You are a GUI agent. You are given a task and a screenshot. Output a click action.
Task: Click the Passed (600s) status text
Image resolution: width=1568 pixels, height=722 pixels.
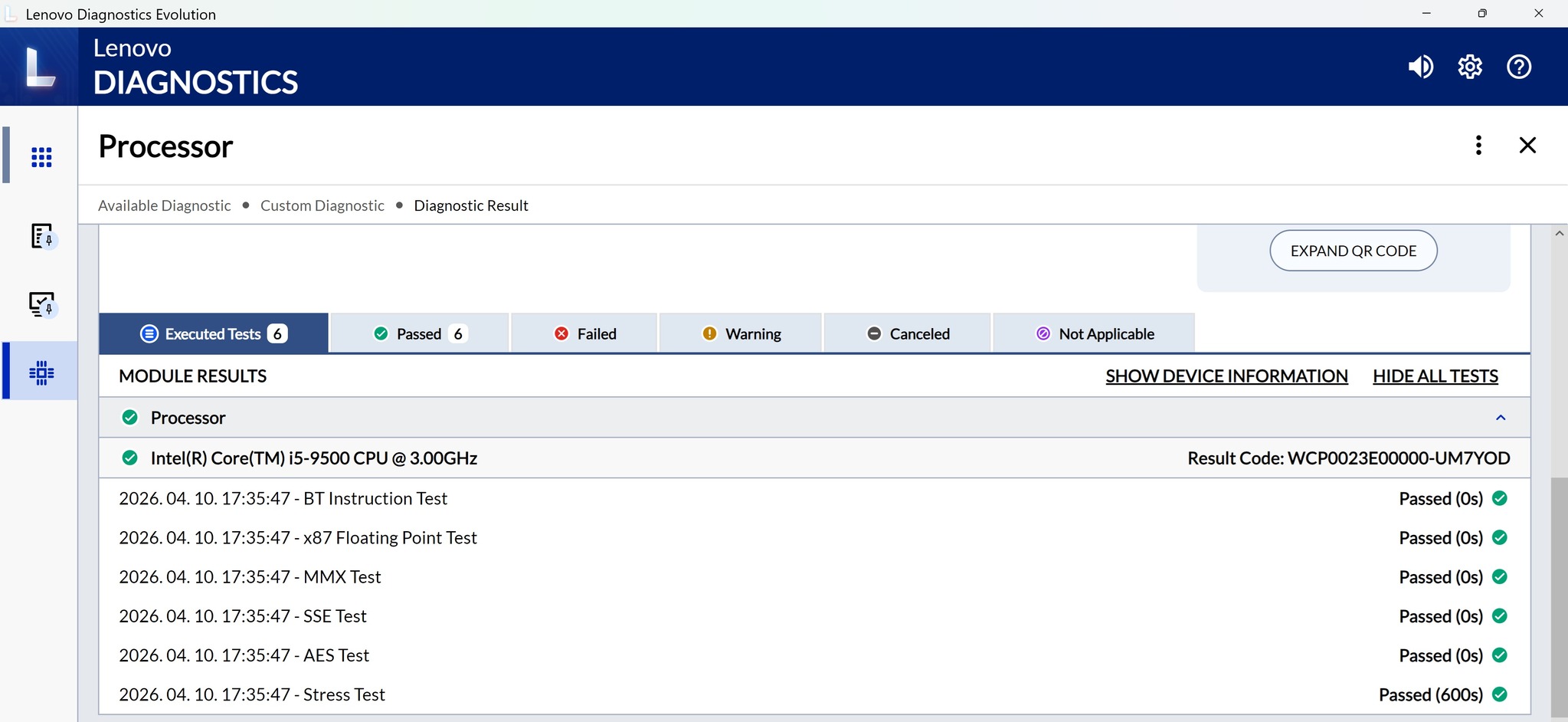[x=1431, y=694]
